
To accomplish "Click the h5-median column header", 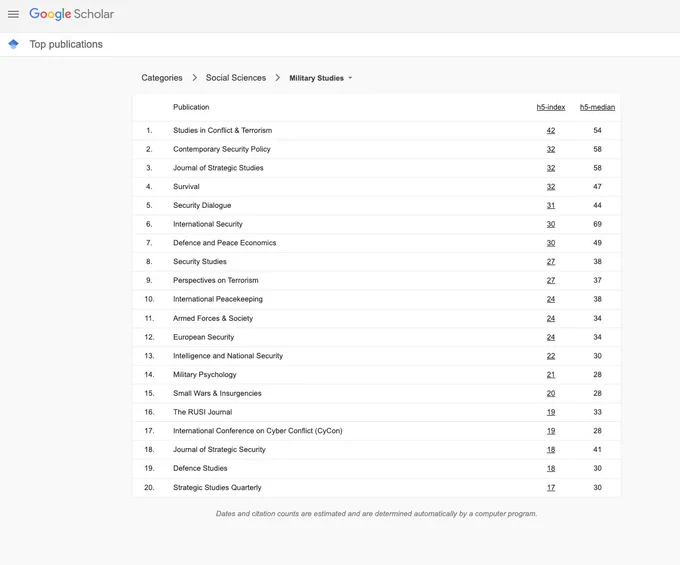I will pos(597,107).
